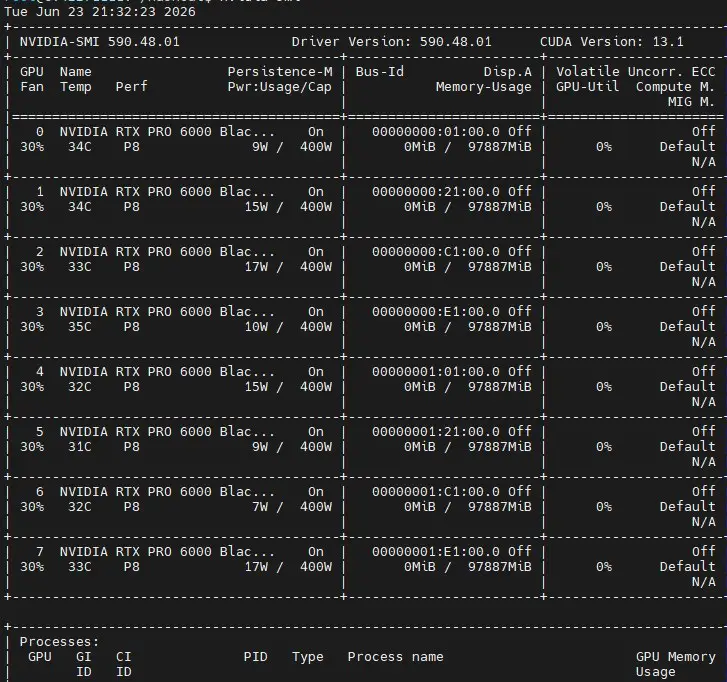Click the 'Bus-Id' column header
This screenshot has height=682, width=727.
[x=380, y=72]
